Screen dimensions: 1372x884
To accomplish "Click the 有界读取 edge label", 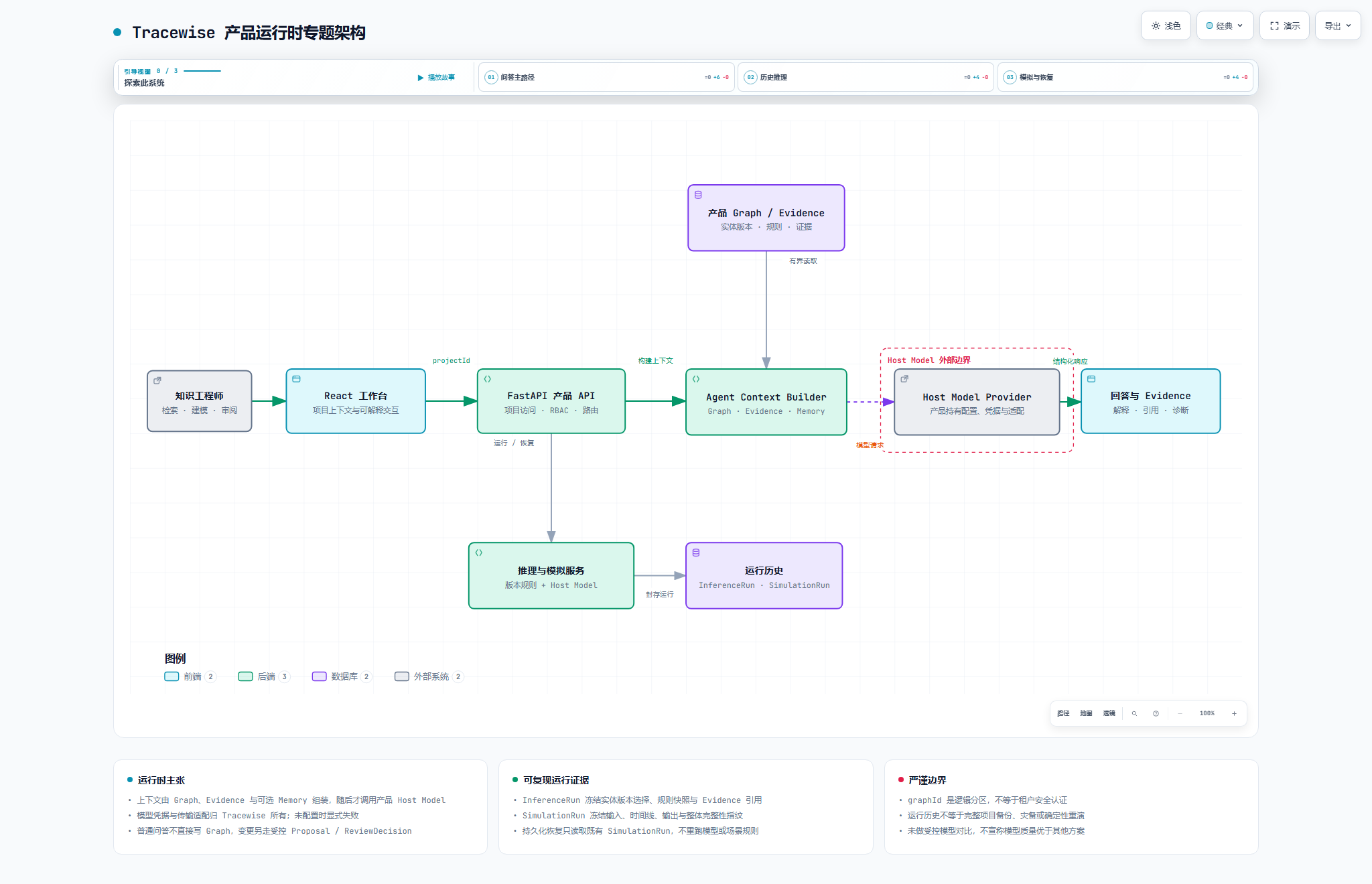I will [x=803, y=261].
